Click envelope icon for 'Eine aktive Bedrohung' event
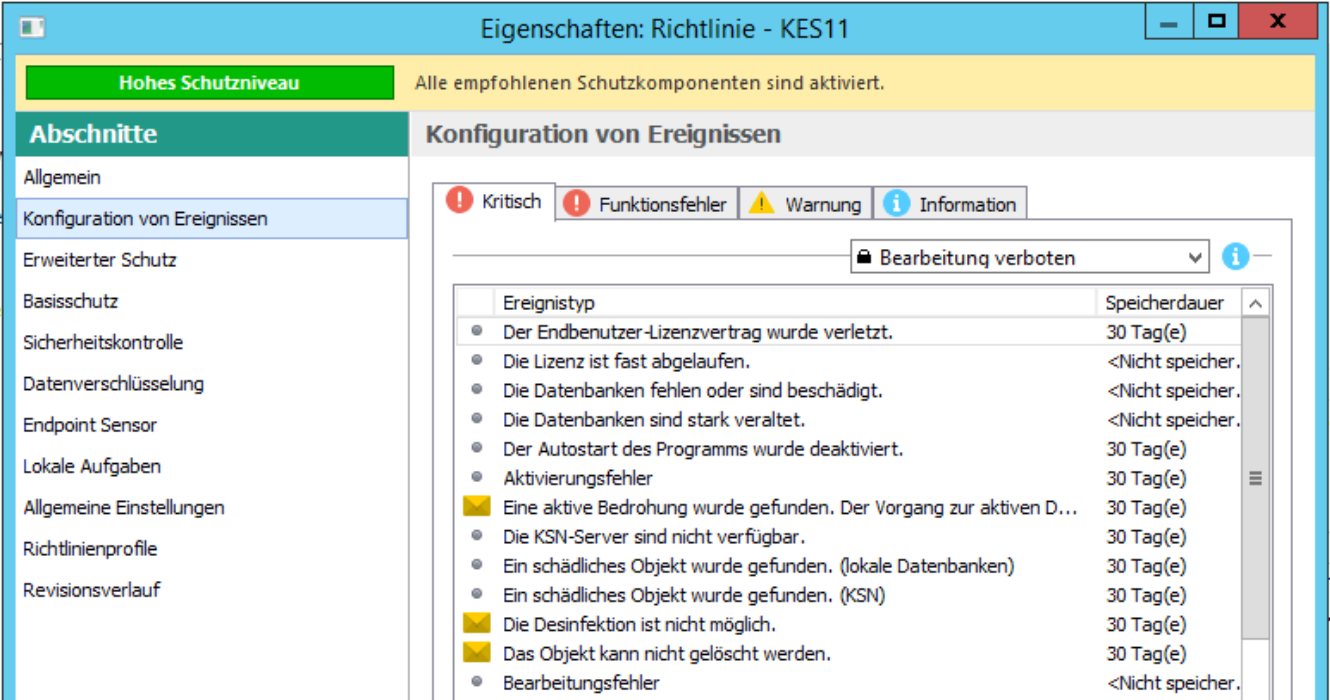Viewport: 1330px width, 700px height. [x=477, y=507]
